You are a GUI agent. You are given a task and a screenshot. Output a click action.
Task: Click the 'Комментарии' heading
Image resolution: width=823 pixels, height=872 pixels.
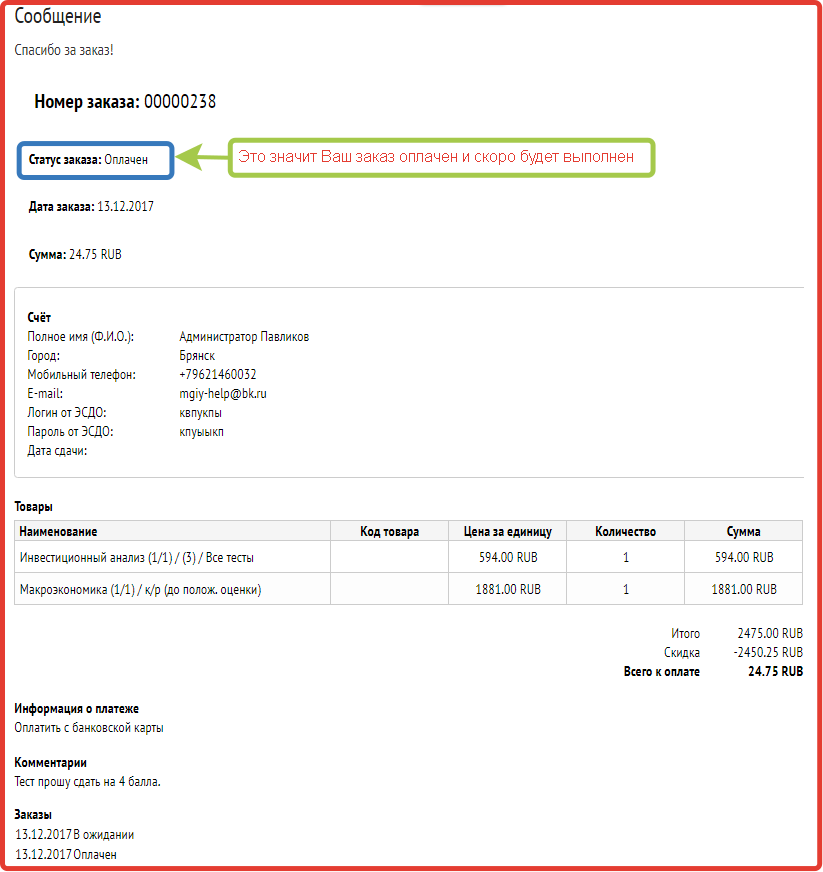coord(51,763)
